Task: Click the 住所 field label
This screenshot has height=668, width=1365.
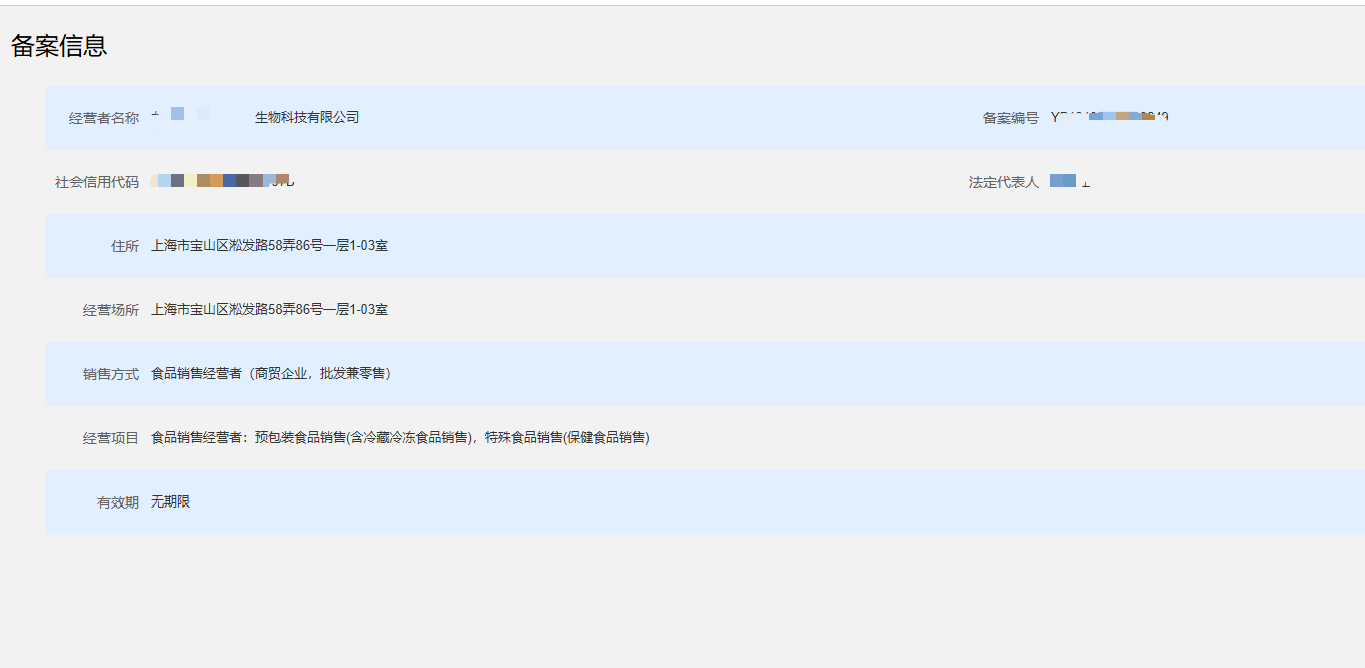Action: (x=125, y=246)
